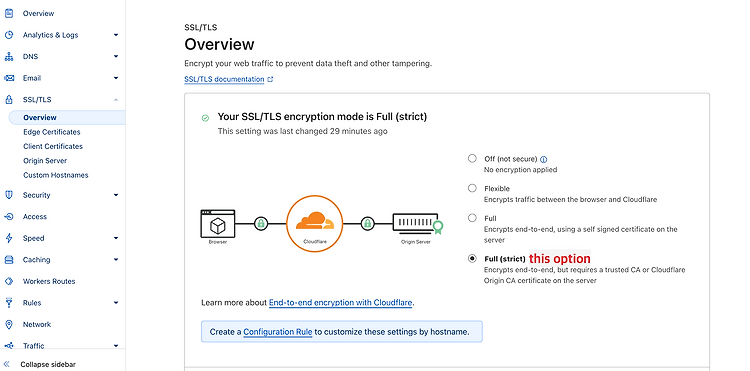Click the Email envelope icon
This screenshot has height=371, width=750.
9,78
